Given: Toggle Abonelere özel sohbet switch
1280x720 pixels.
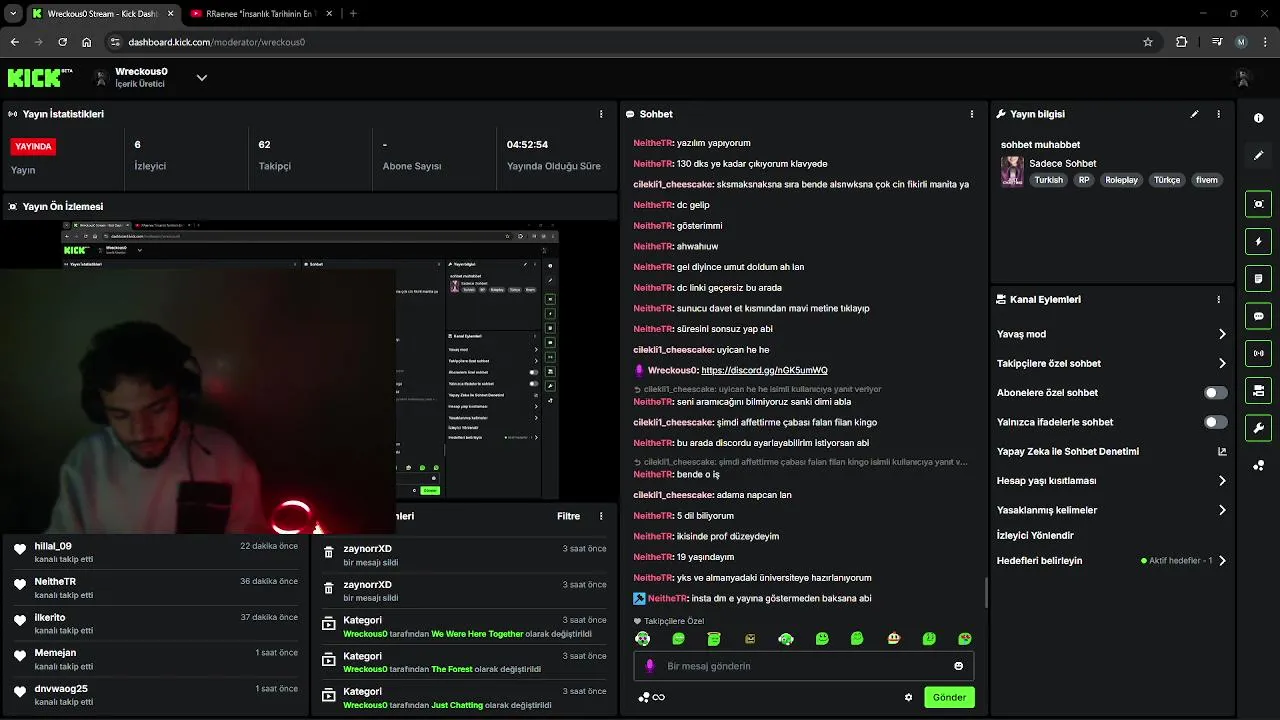Looking at the screenshot, I should click(x=1215, y=393).
